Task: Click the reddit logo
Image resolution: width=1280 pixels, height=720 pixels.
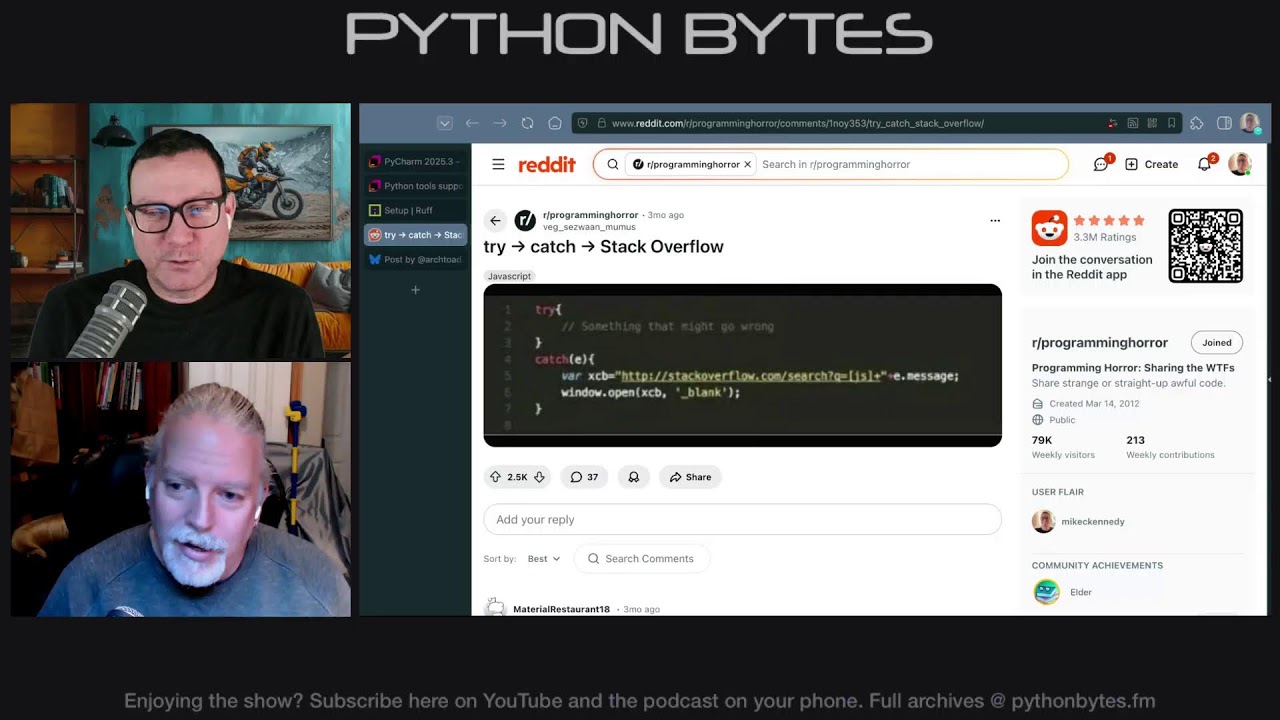Action: (x=547, y=164)
